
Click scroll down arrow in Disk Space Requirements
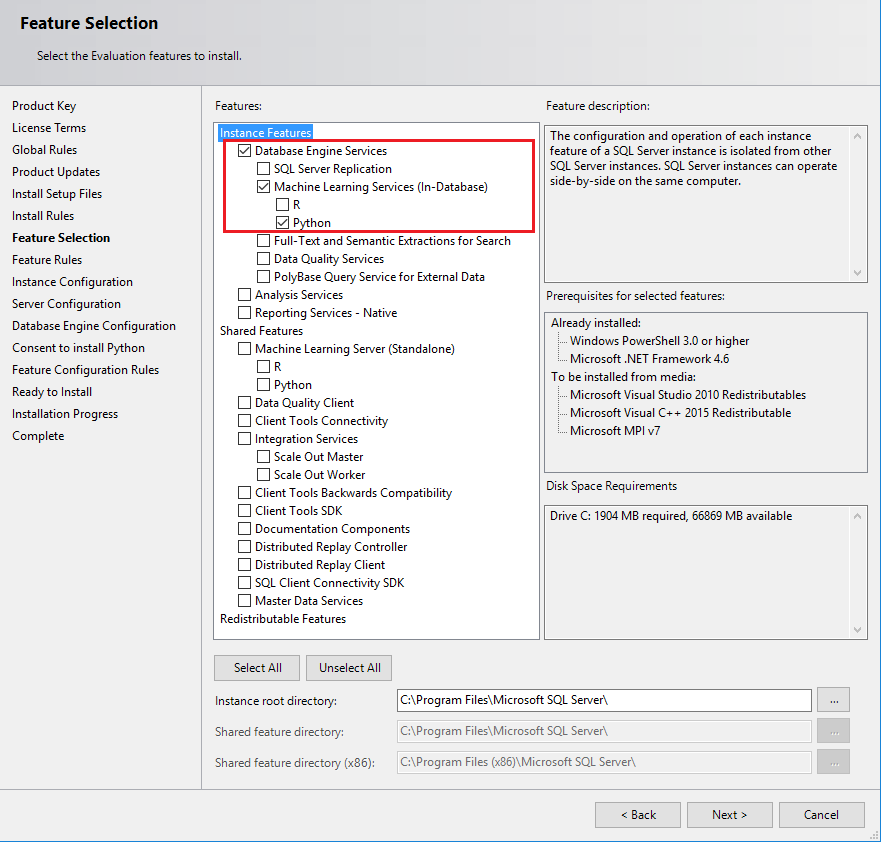[x=857, y=630]
